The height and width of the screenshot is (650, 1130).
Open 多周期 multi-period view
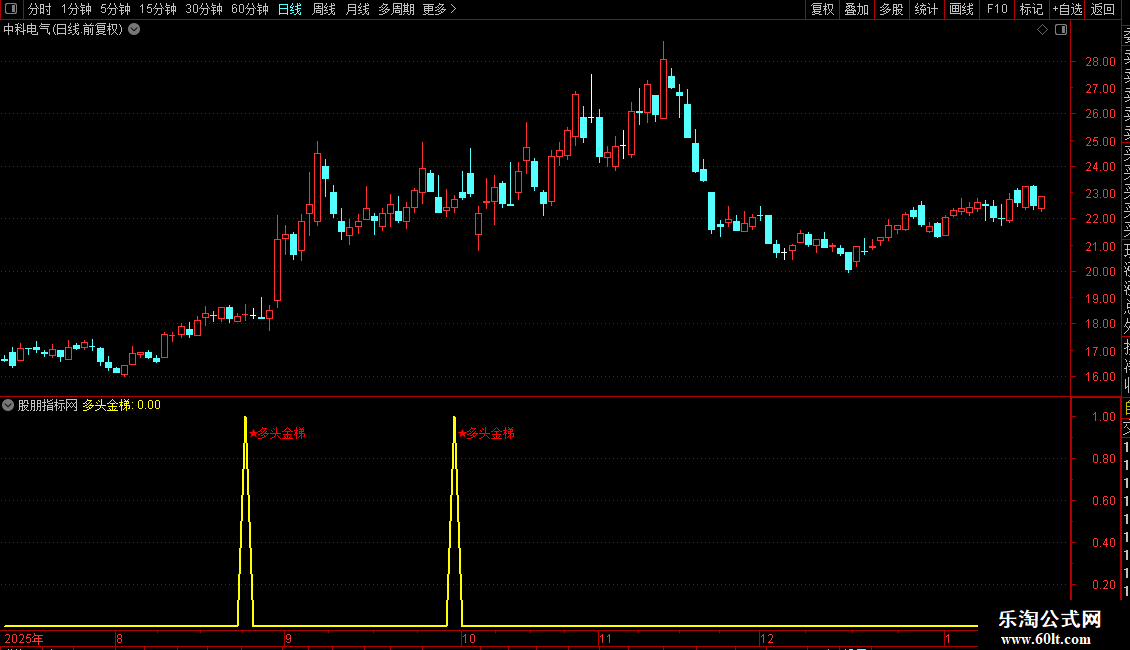[x=396, y=9]
